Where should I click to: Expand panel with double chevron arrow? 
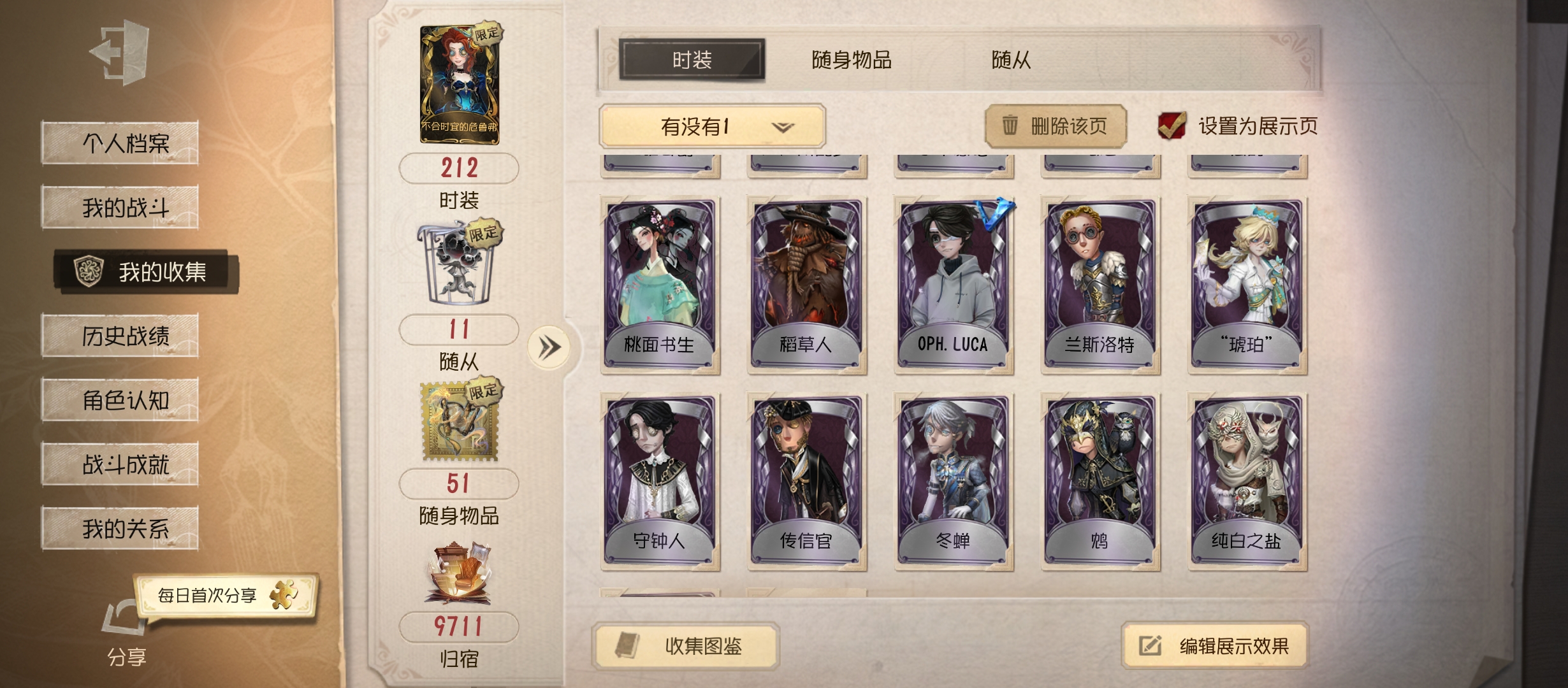(549, 348)
